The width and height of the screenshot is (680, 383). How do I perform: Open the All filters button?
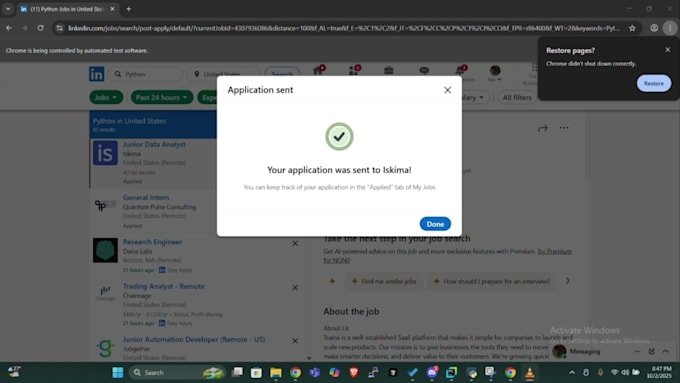pyautogui.click(x=517, y=97)
